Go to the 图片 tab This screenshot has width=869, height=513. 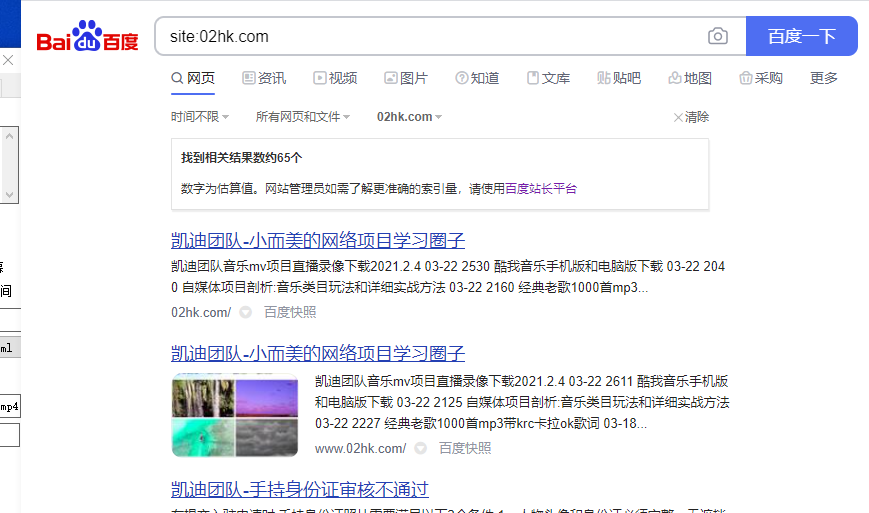coord(406,78)
